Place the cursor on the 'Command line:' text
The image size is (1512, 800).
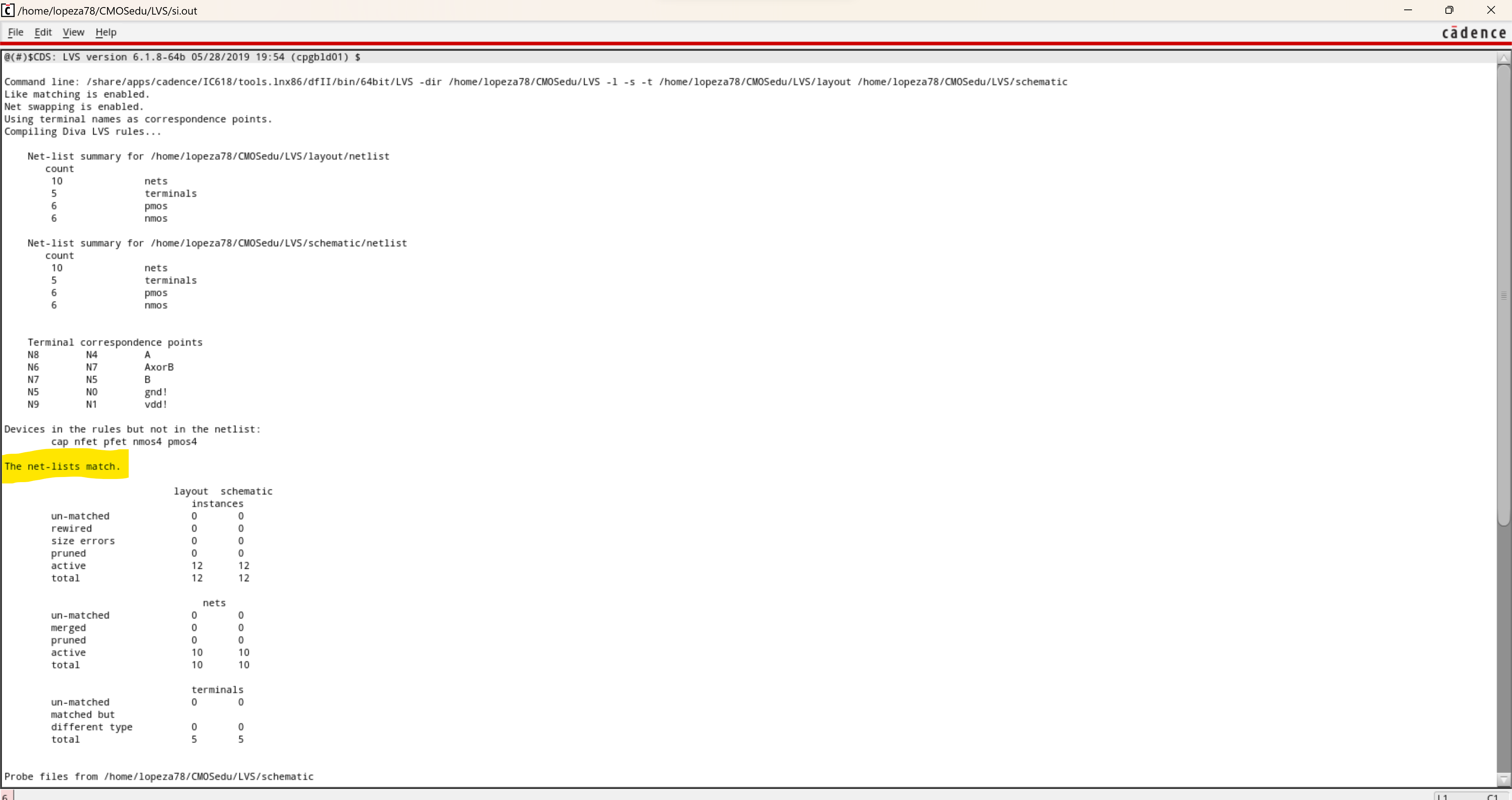click(41, 82)
